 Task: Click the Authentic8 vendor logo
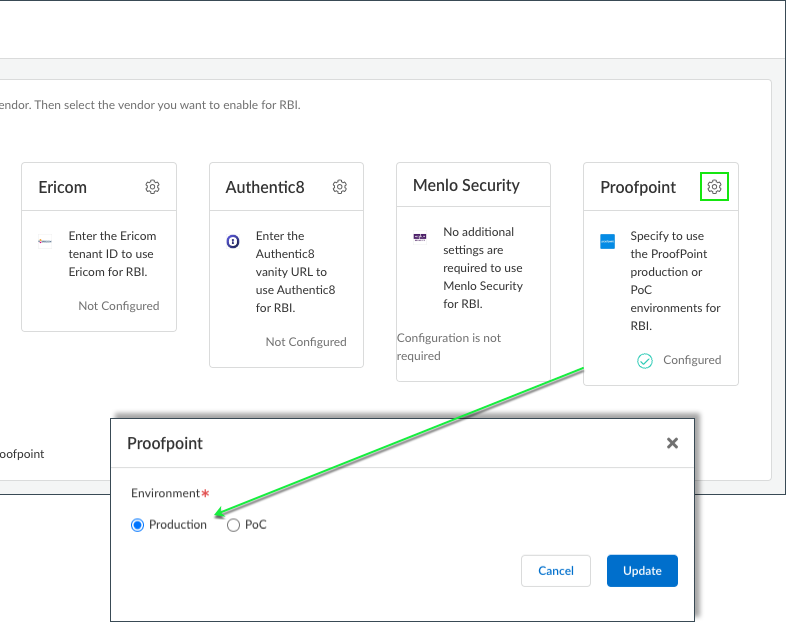233,242
